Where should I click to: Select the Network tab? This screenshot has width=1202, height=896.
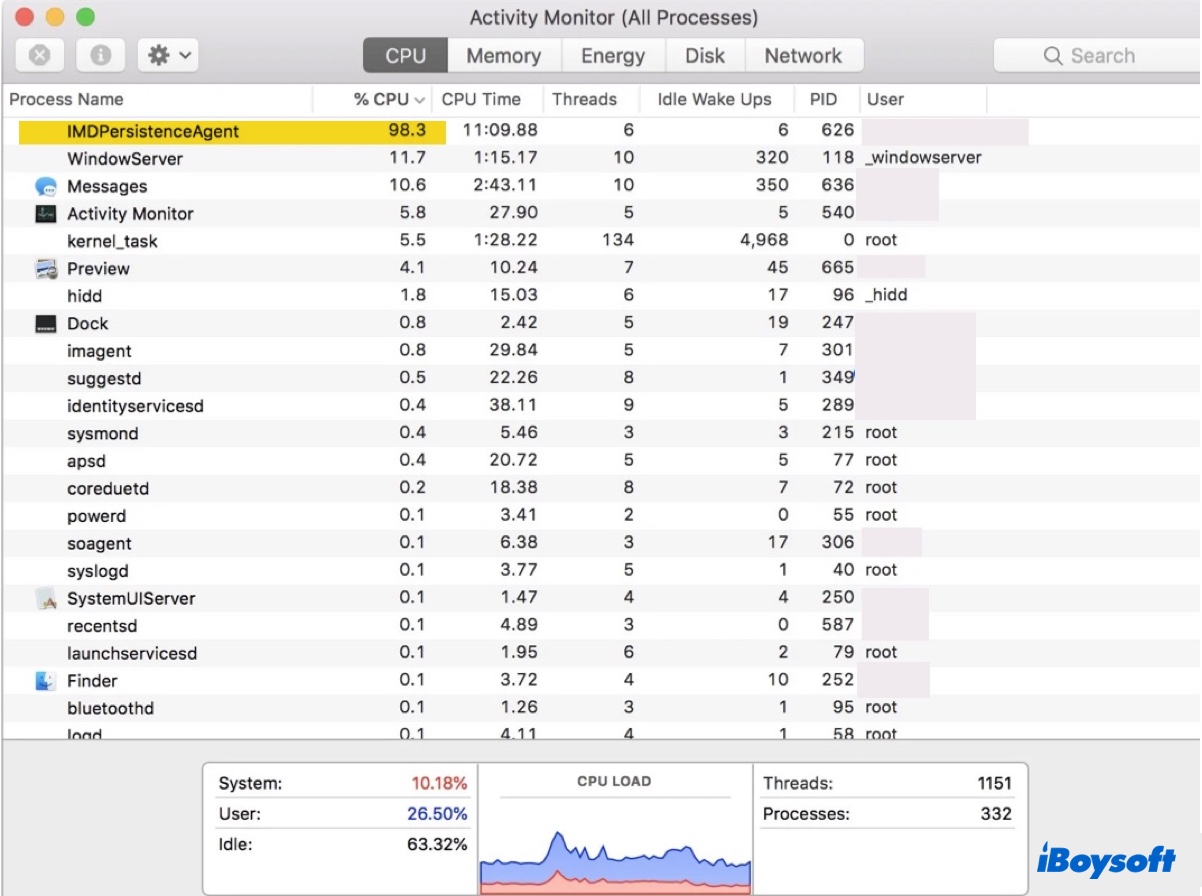pos(802,56)
